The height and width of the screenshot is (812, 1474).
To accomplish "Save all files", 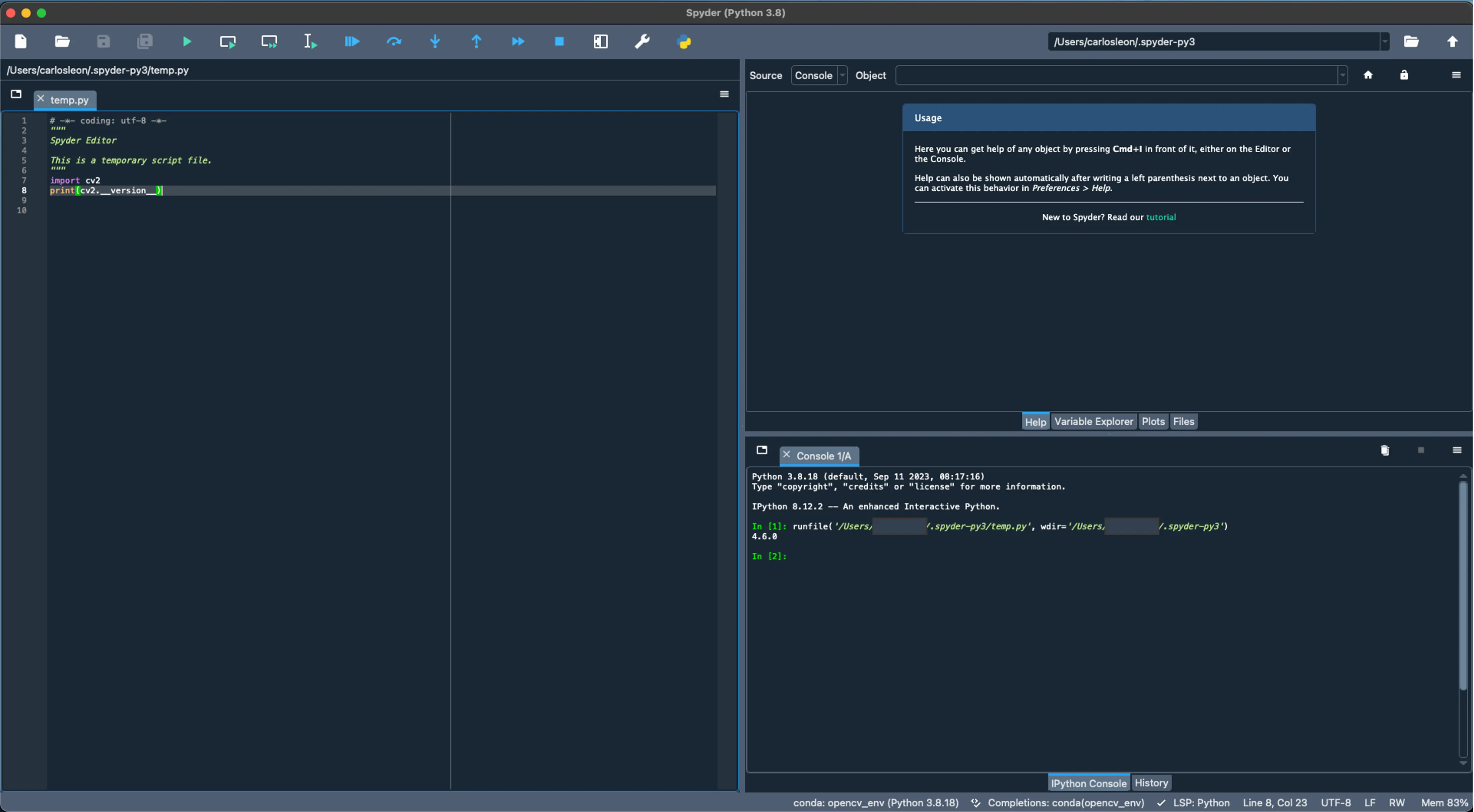I will 145,41.
